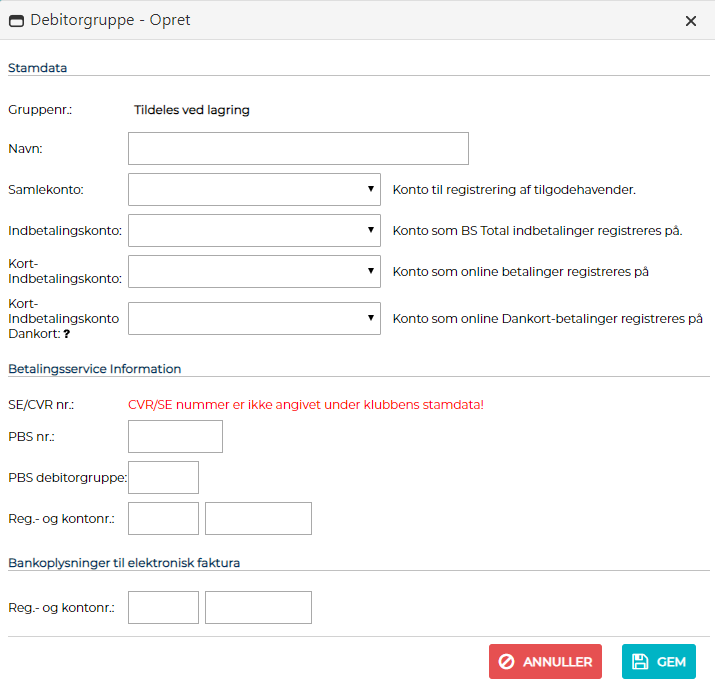Click the Reg. number field under Bankoplysninger

pyautogui.click(x=164, y=607)
